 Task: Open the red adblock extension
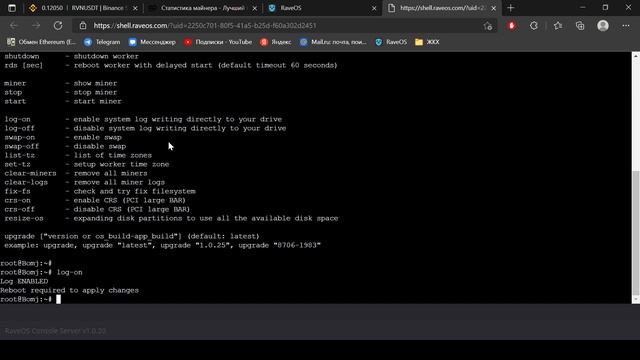pyautogui.click(x=512, y=26)
